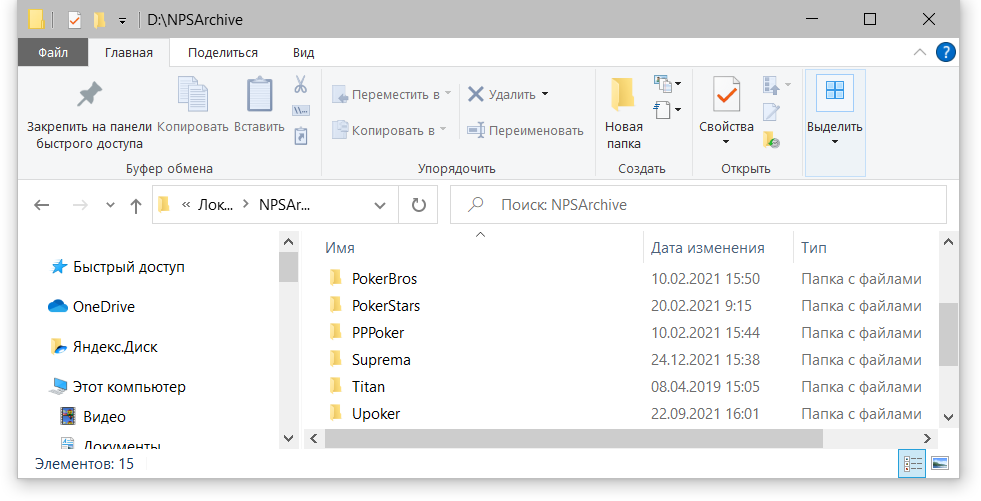Select the Suprema folder

coord(381,360)
